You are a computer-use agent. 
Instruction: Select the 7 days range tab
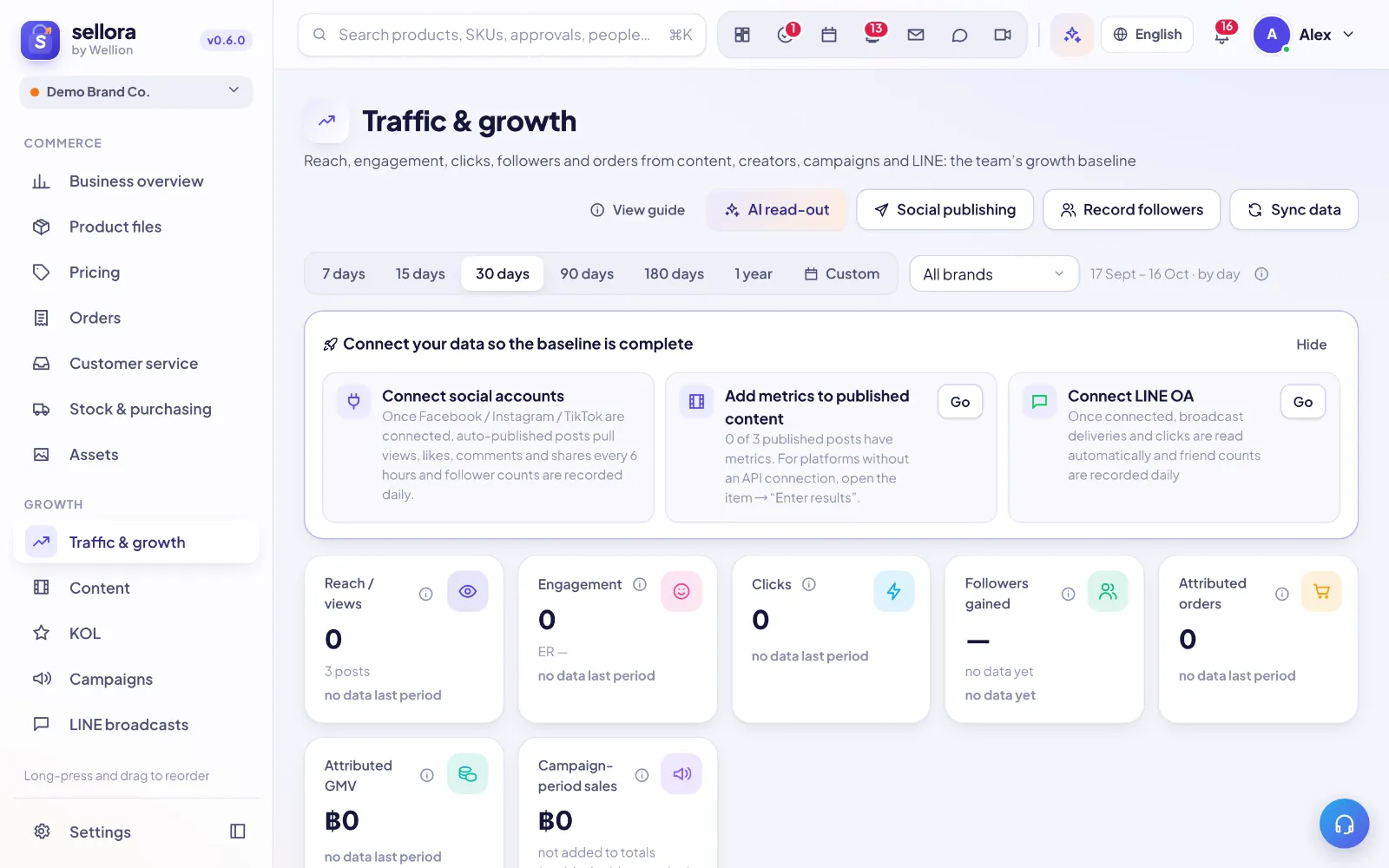click(x=344, y=273)
